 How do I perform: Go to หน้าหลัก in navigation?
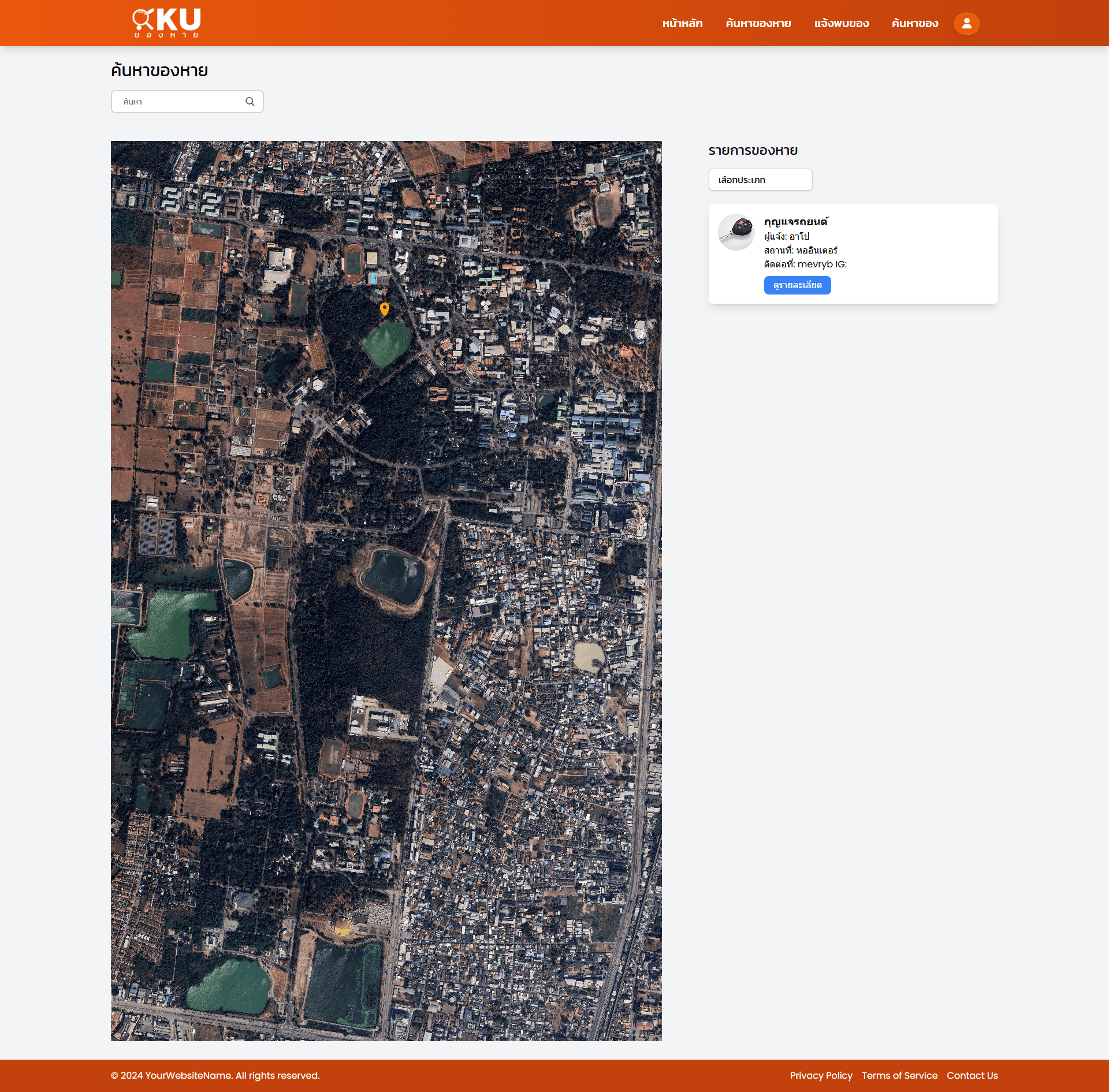click(682, 24)
